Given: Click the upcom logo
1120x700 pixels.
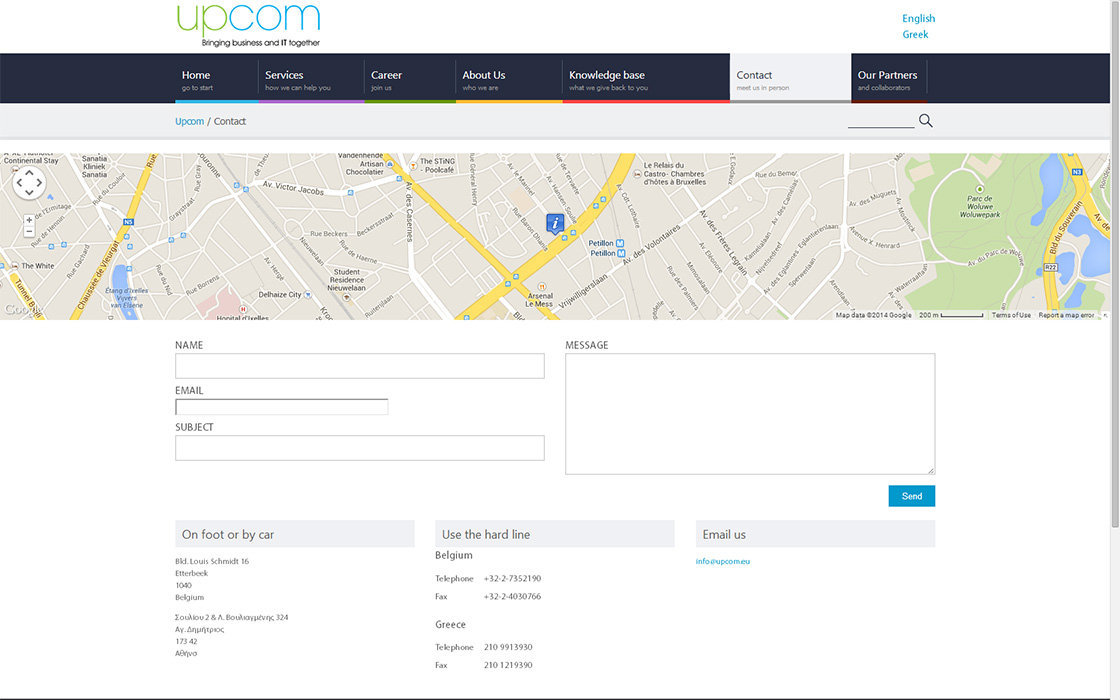Looking at the screenshot, I should tap(248, 25).
